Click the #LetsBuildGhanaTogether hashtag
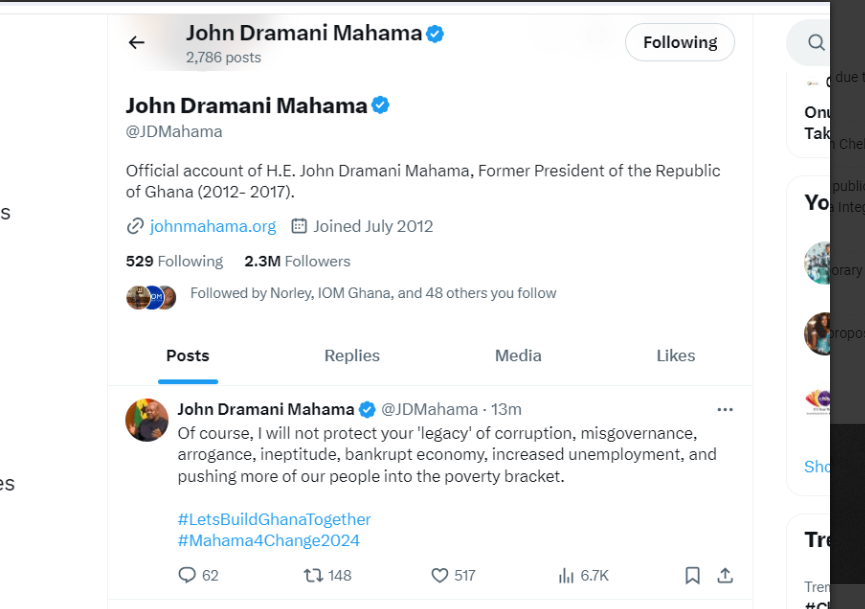Screen dimensions: 865x609 (274, 519)
